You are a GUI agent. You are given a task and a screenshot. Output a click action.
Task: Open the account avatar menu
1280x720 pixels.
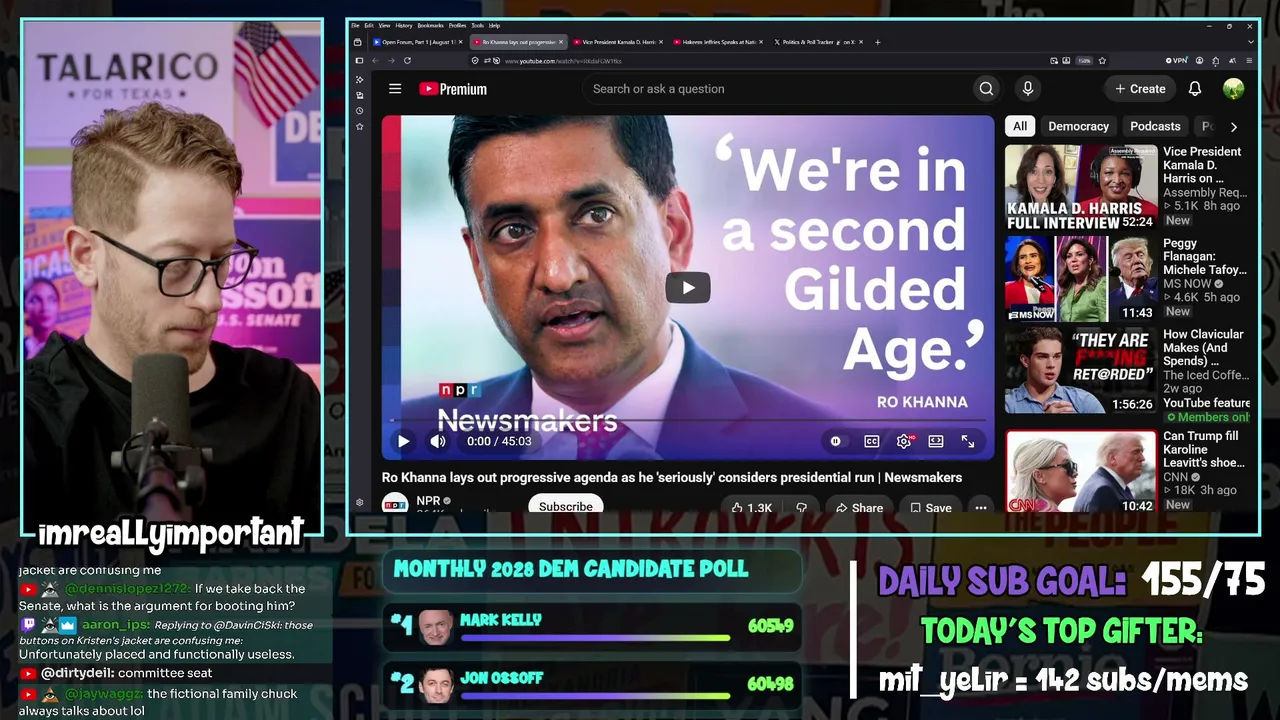point(1233,89)
